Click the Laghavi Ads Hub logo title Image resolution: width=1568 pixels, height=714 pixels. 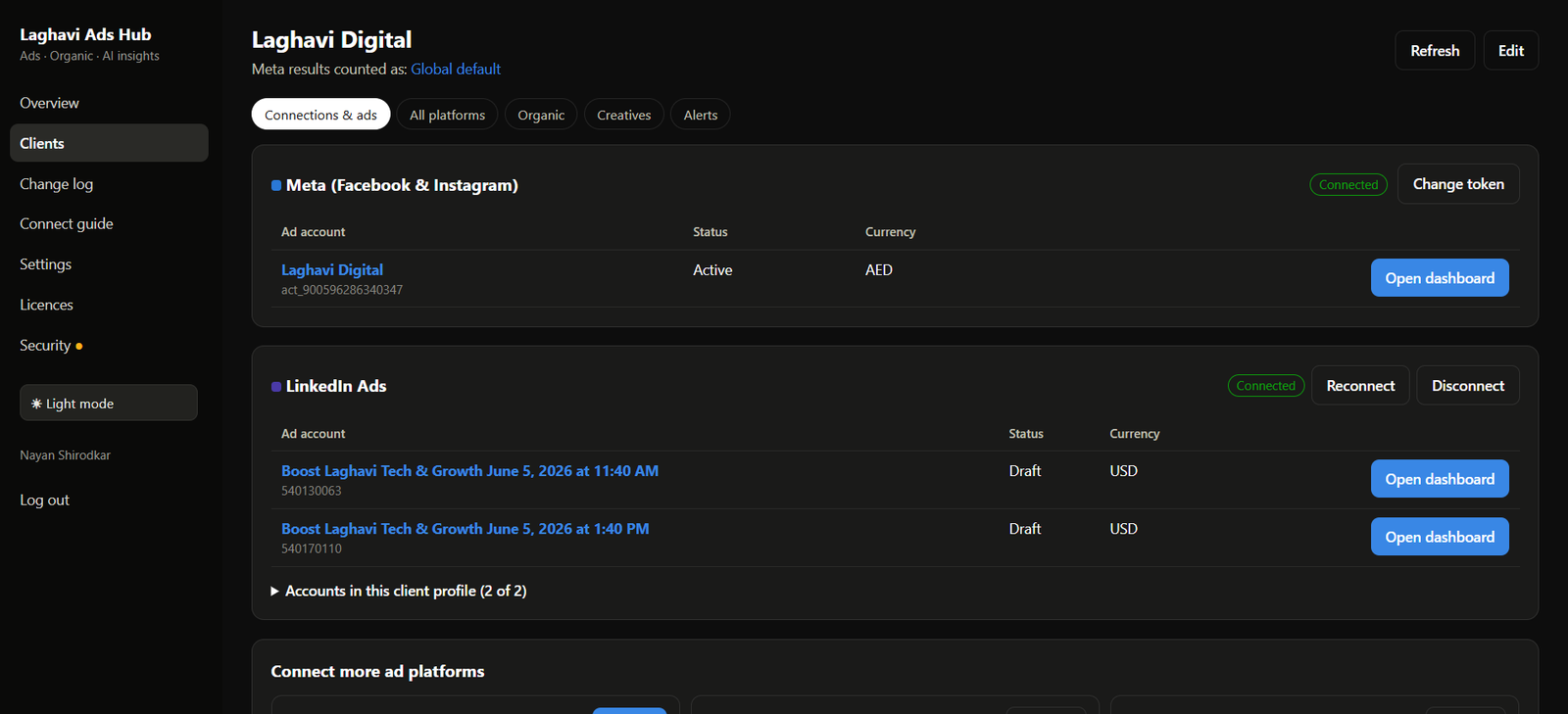(85, 34)
